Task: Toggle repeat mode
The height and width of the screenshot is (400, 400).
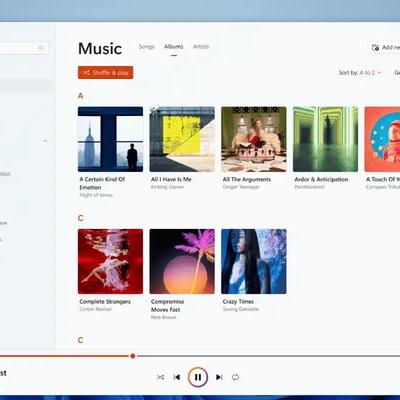Action: pos(235,377)
